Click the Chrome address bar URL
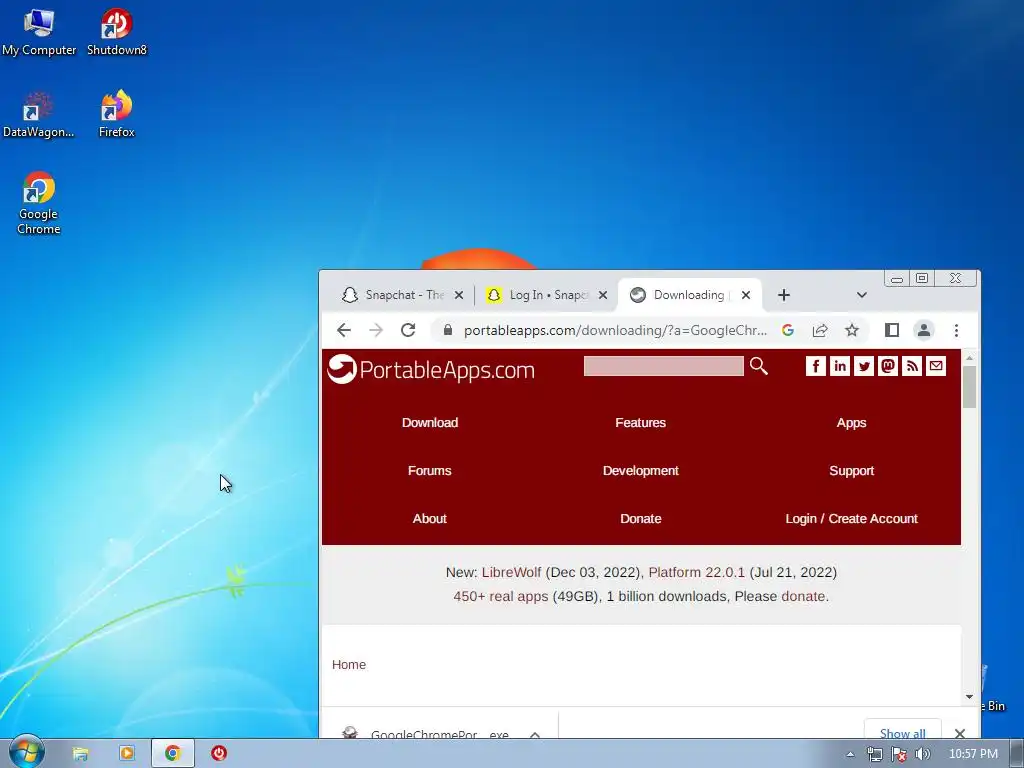Viewport: 1024px width, 768px height. click(615, 330)
